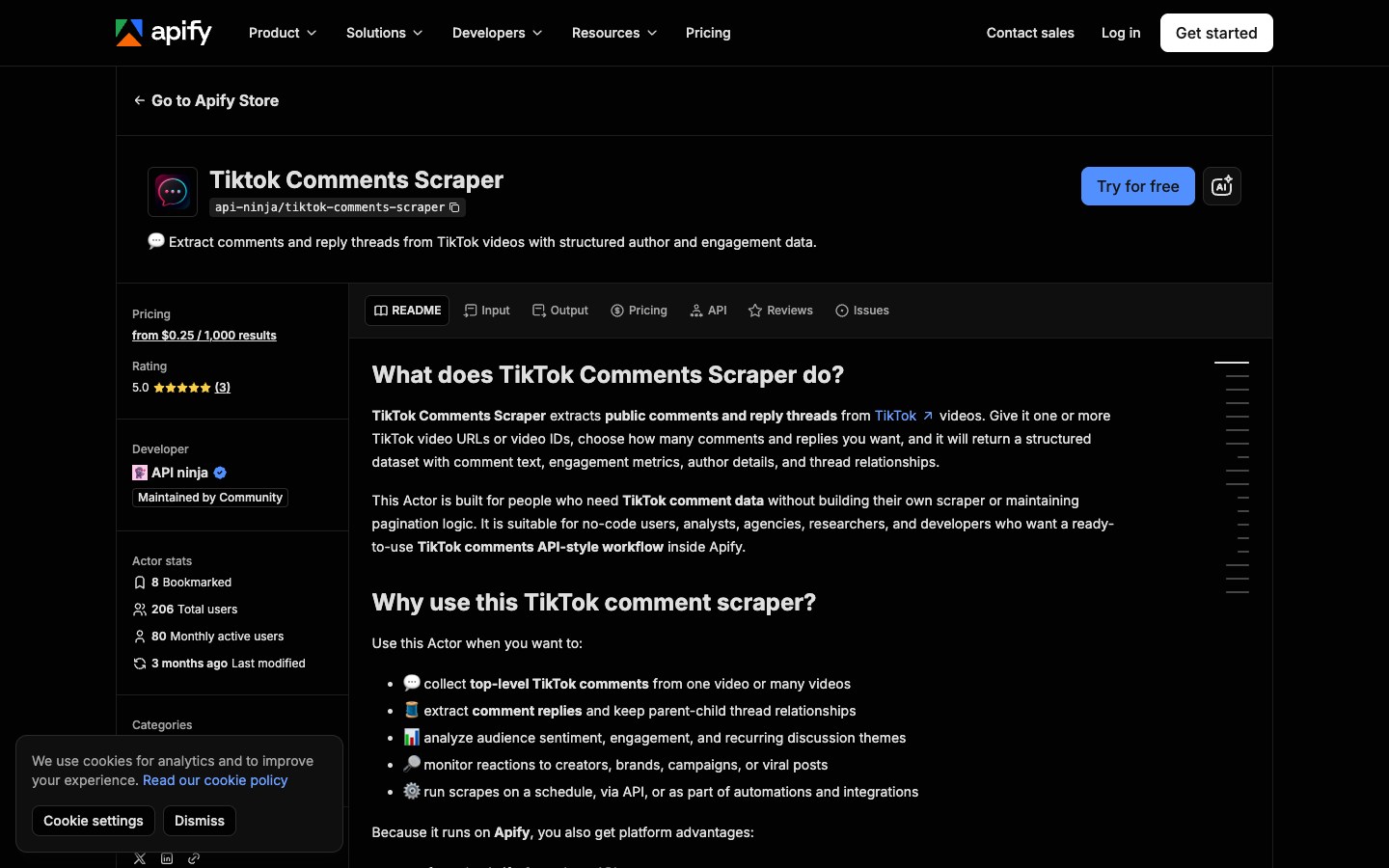Open the AI assistant icon button

pyautogui.click(x=1221, y=186)
